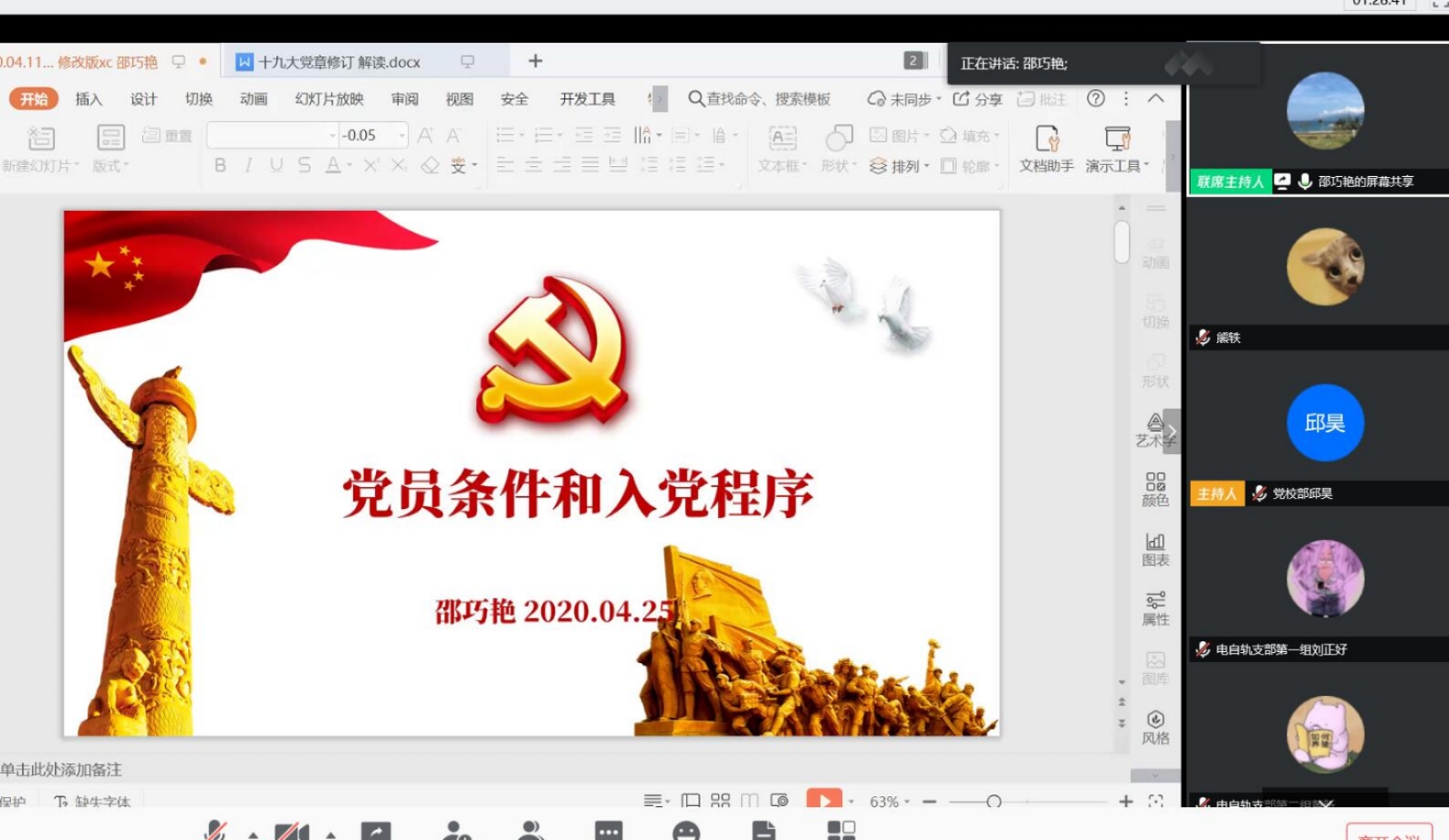Open the 风格 style sidebar panel
1449x840 pixels.
[x=1155, y=727]
